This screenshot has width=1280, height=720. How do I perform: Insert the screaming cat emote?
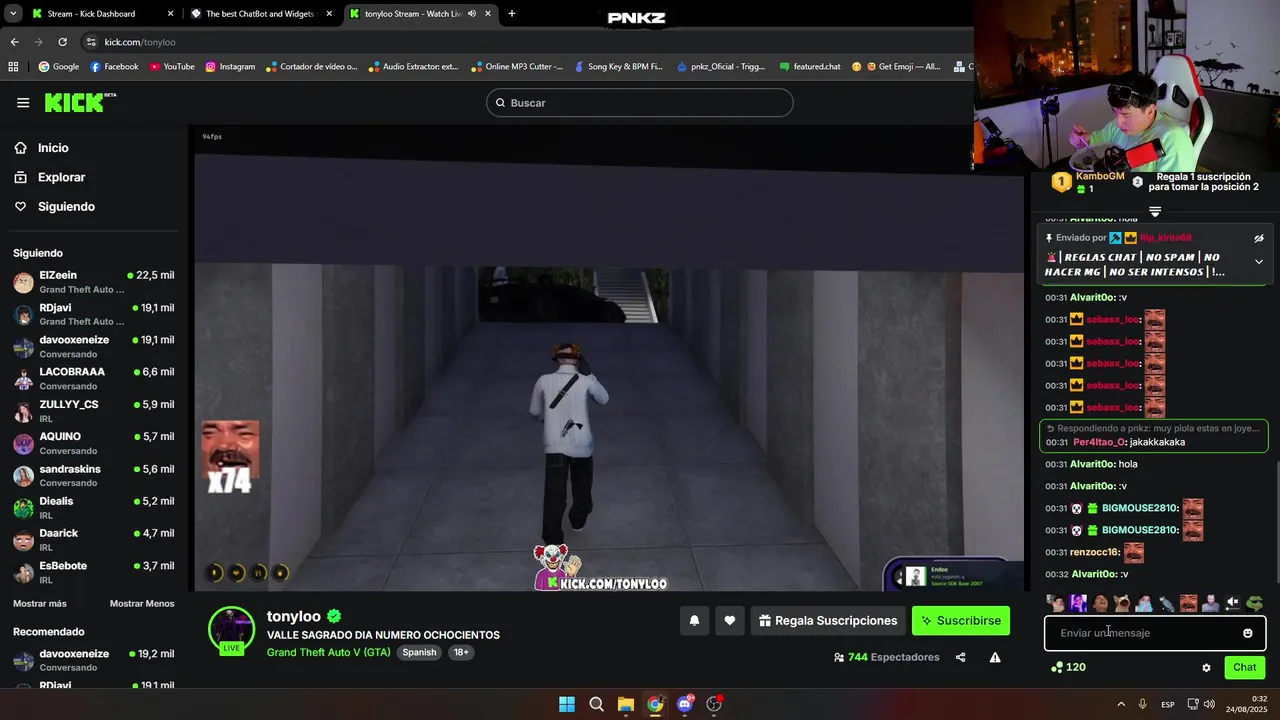tap(1122, 603)
